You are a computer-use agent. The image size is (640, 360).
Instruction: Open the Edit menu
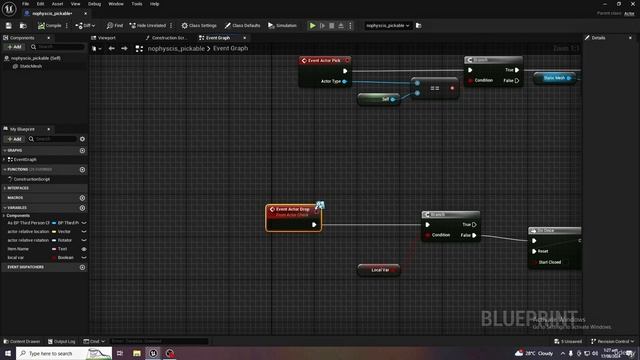[40, 4]
